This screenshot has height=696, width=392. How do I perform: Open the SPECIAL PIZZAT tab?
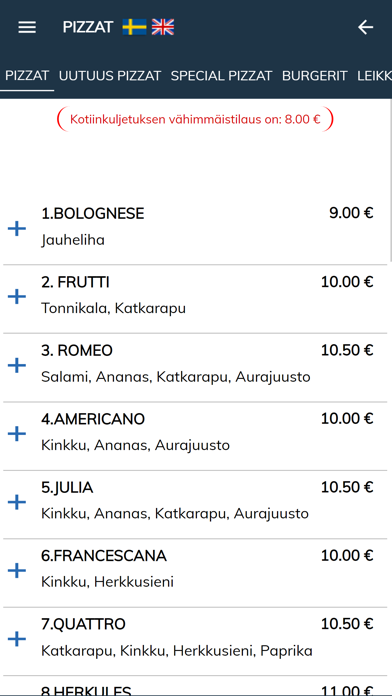pos(221,75)
